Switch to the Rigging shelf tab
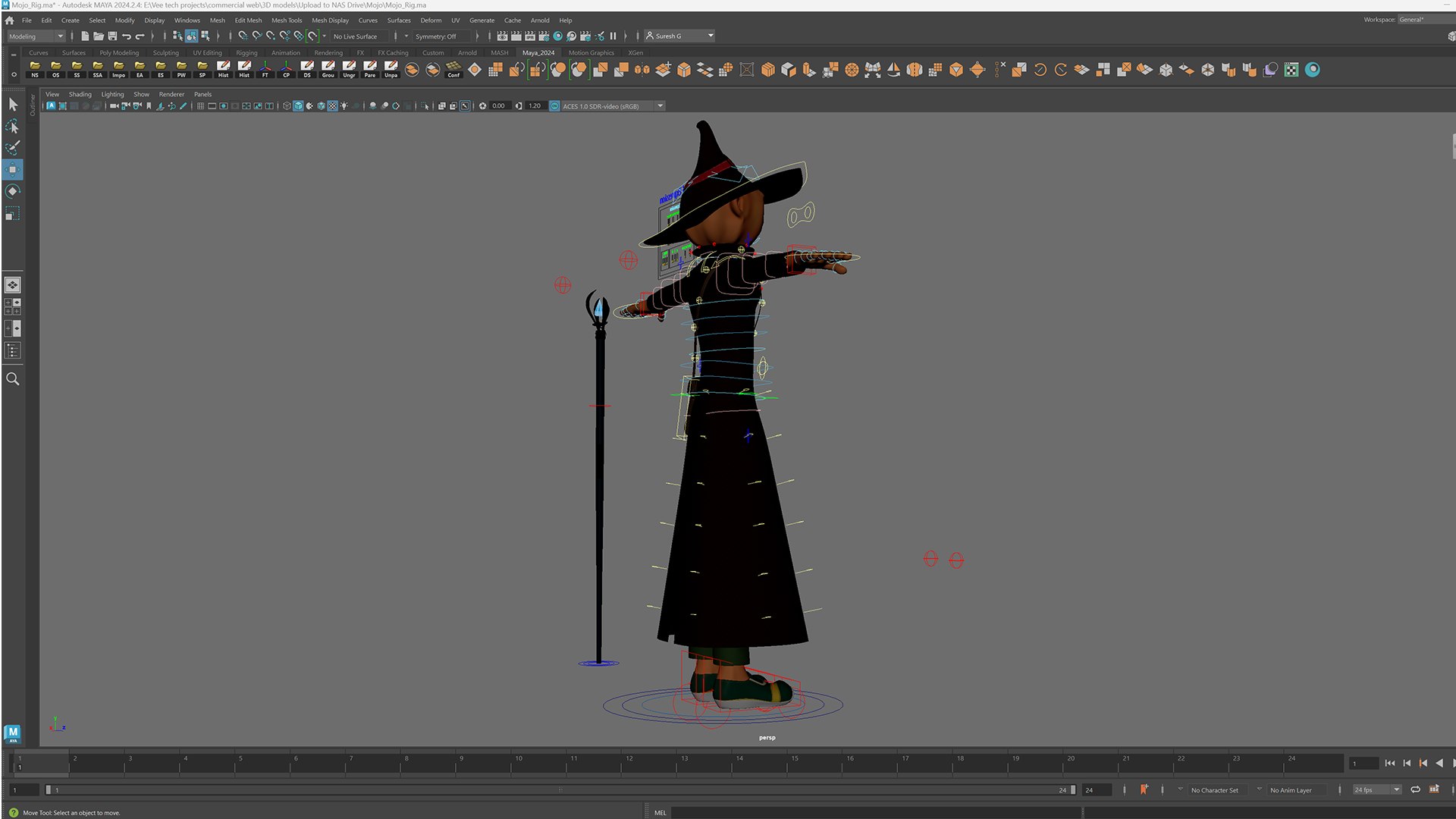 [x=246, y=53]
